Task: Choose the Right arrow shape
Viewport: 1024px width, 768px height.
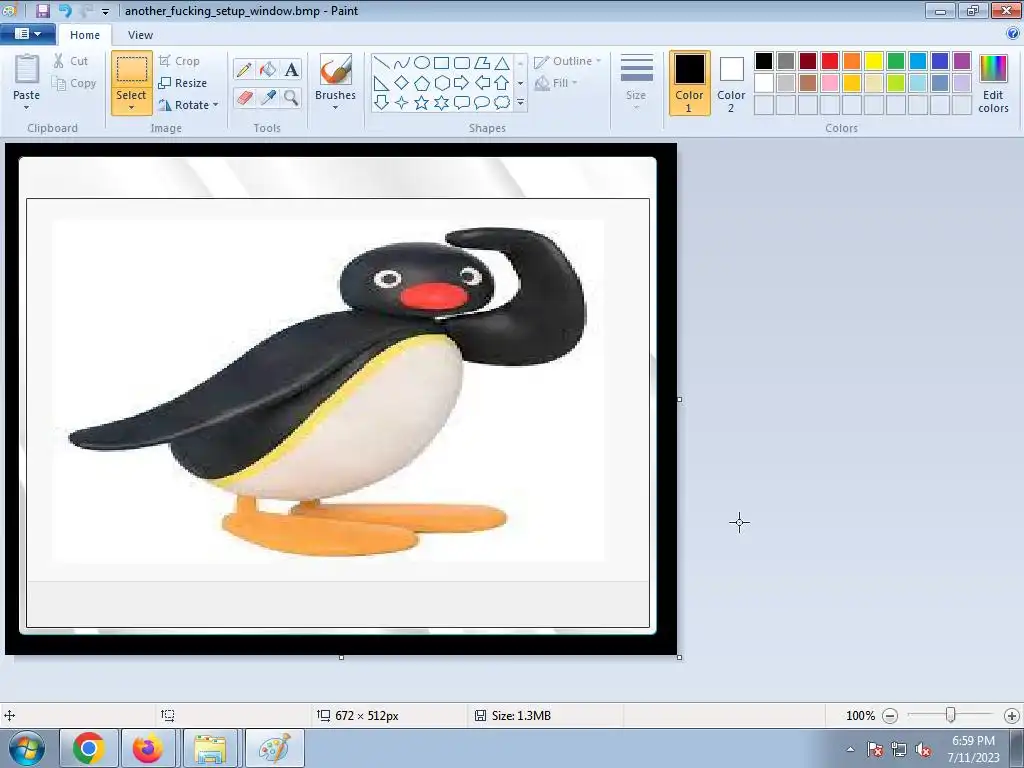Action: coord(462,83)
